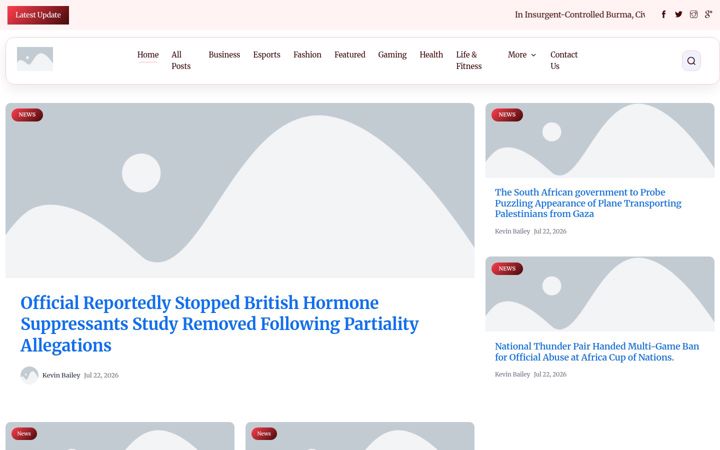Image resolution: width=720 pixels, height=450 pixels.
Task: Open the South African government plane article
Action: pyautogui.click(x=588, y=203)
